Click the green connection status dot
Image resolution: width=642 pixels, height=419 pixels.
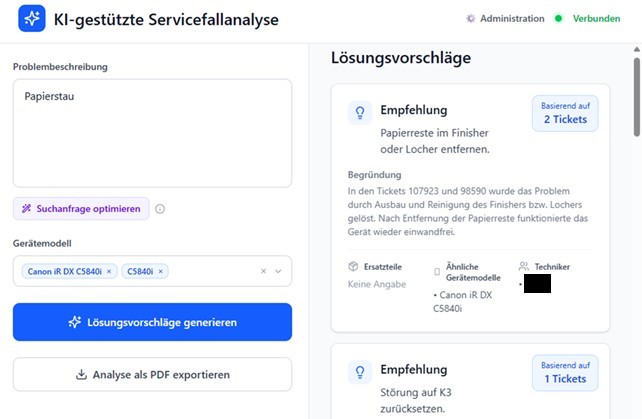click(558, 18)
